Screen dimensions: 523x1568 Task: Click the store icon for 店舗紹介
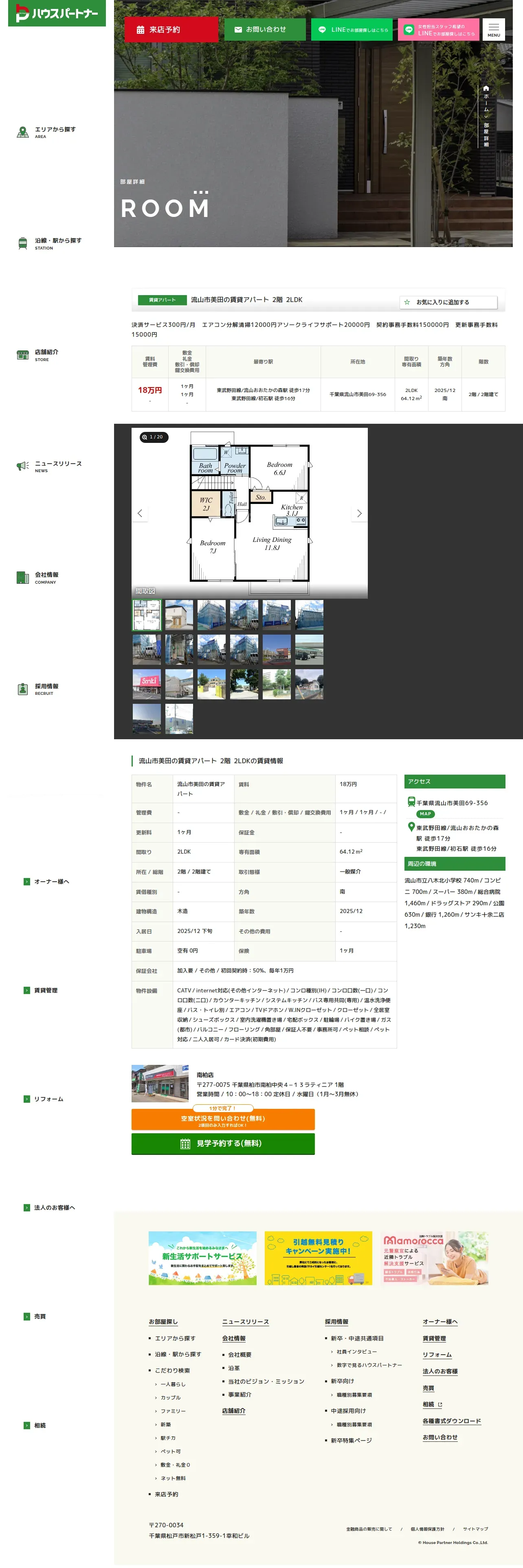22,355
